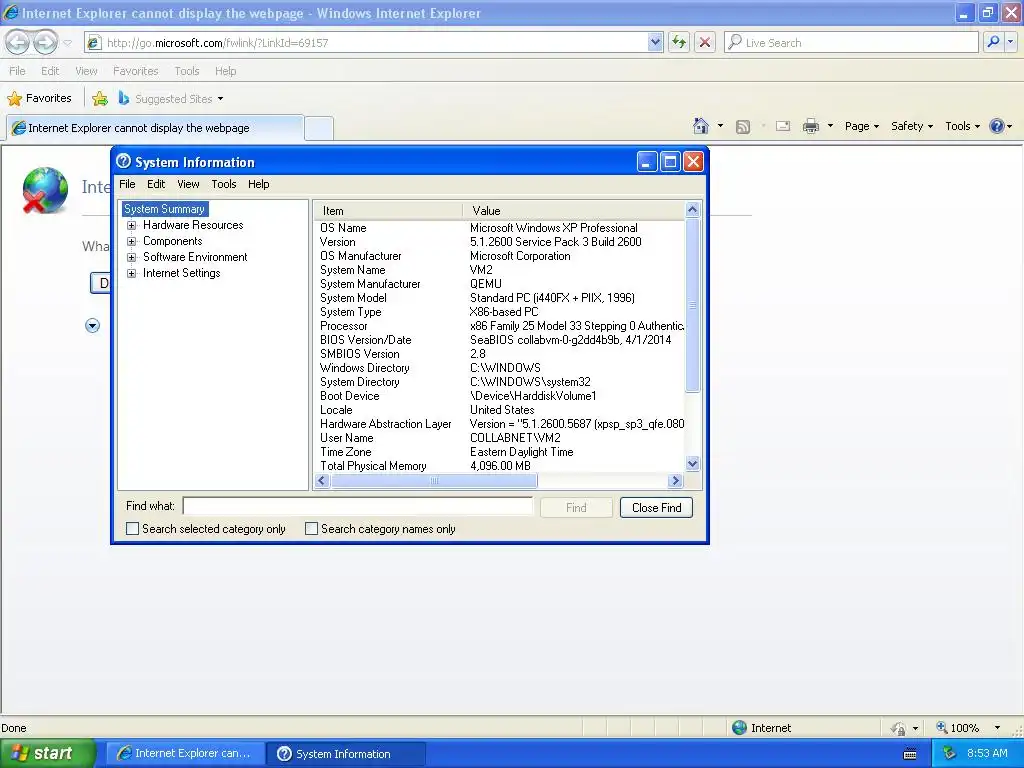Click the vertical scrollbar thumb in details
This screenshot has width=1024, height=768.
click(x=692, y=306)
